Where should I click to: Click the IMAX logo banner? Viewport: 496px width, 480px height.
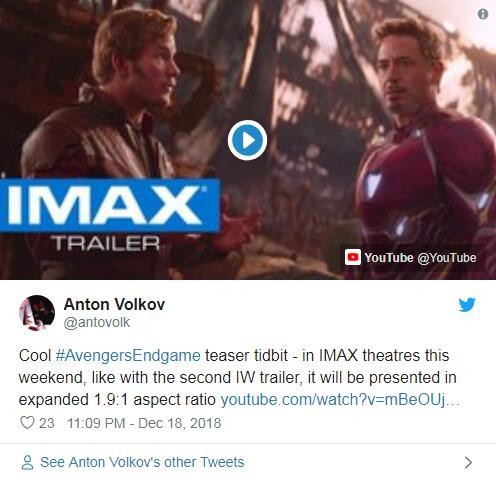(110, 205)
